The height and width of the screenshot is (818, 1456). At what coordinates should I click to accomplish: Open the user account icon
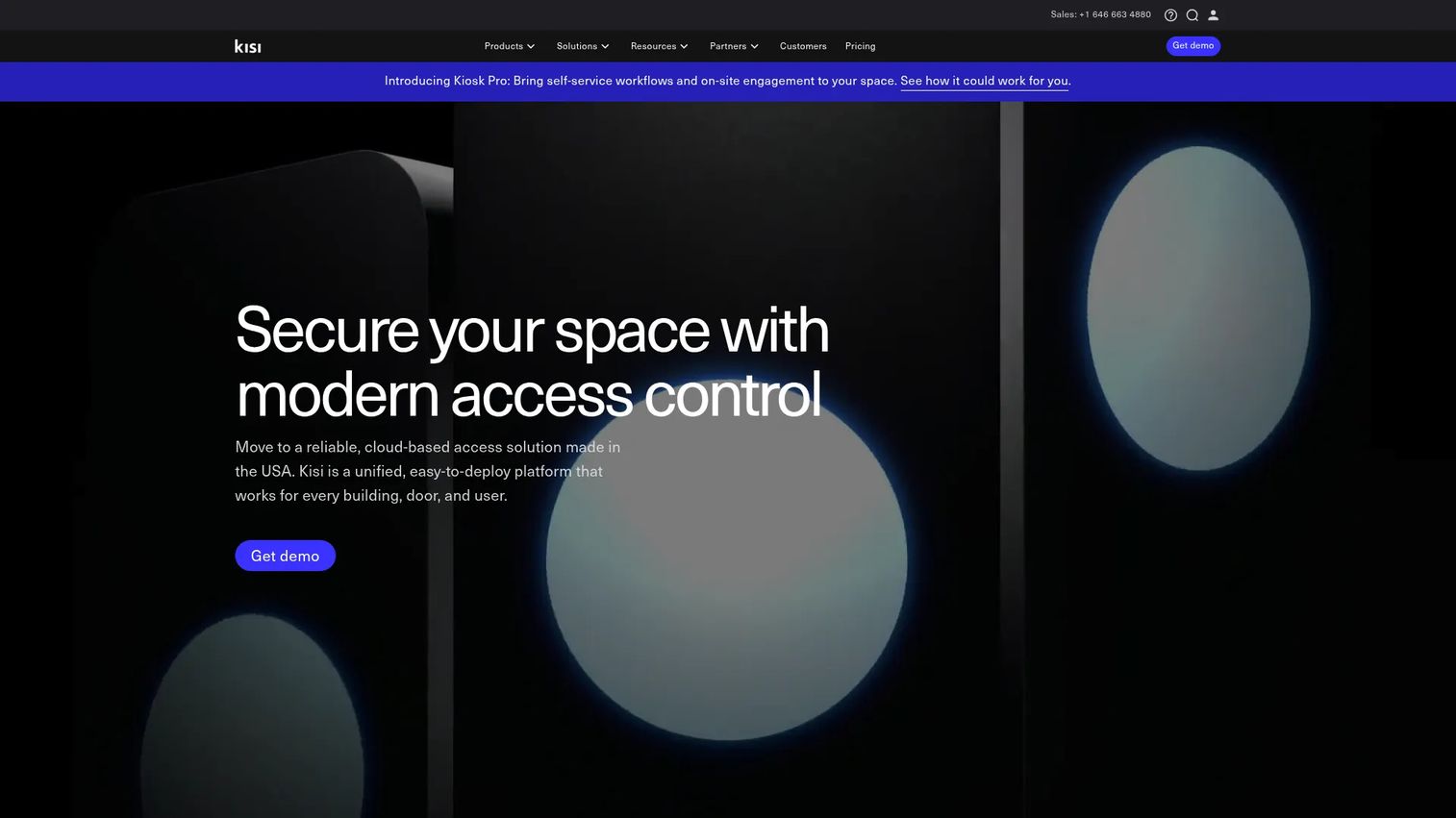tap(1213, 15)
